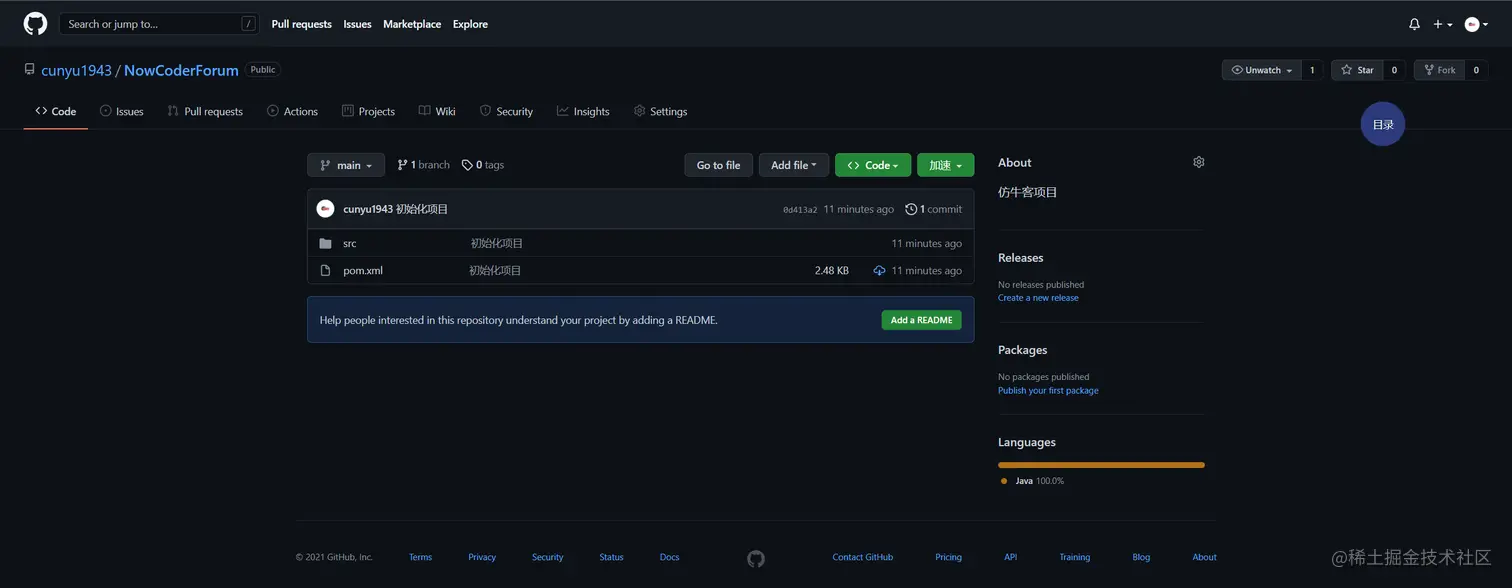Expand the Add file dropdown
This screenshot has height=588, width=1512.
click(793, 165)
